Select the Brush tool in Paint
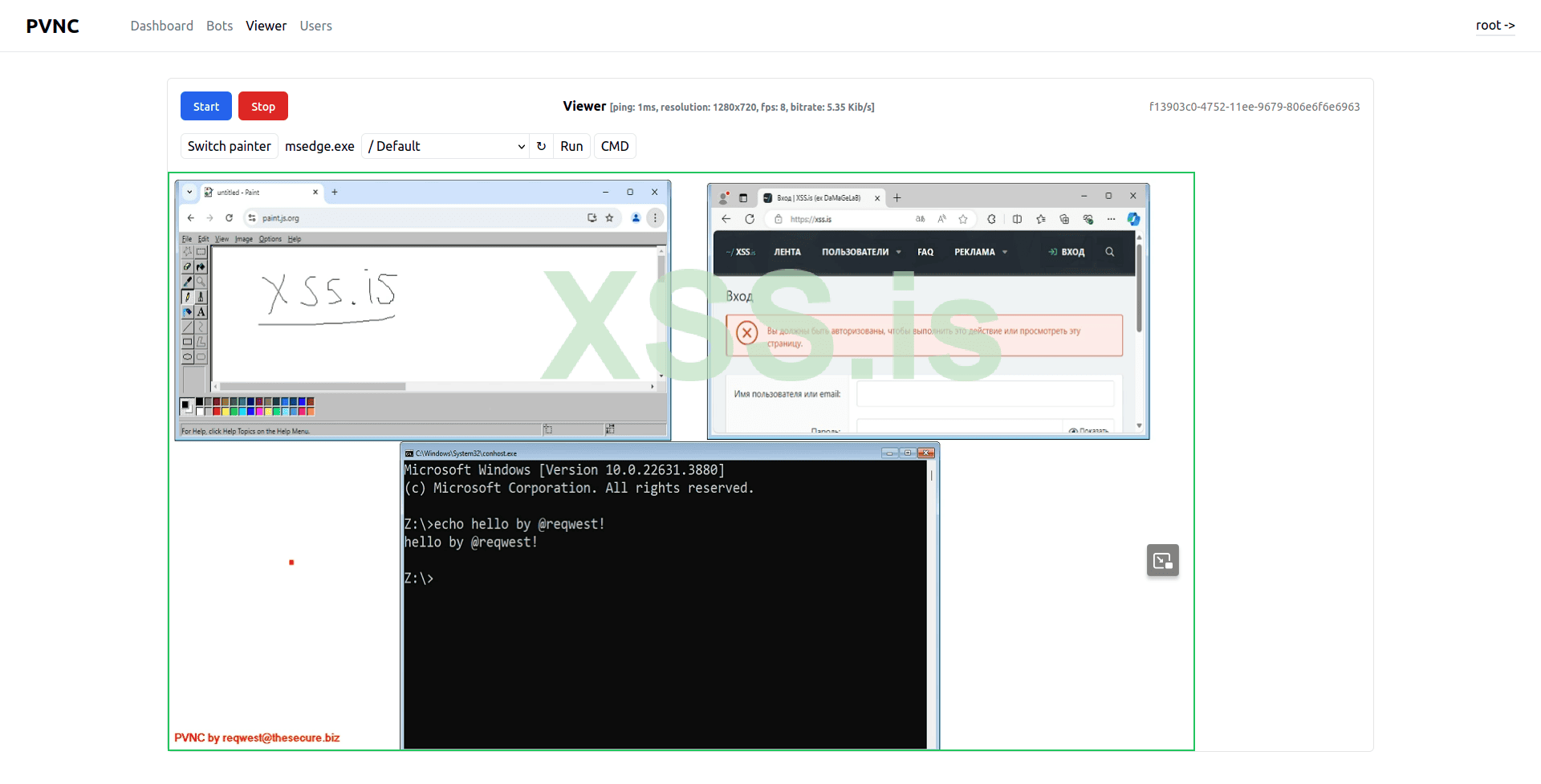This screenshot has width=1541, height=784. [x=201, y=297]
